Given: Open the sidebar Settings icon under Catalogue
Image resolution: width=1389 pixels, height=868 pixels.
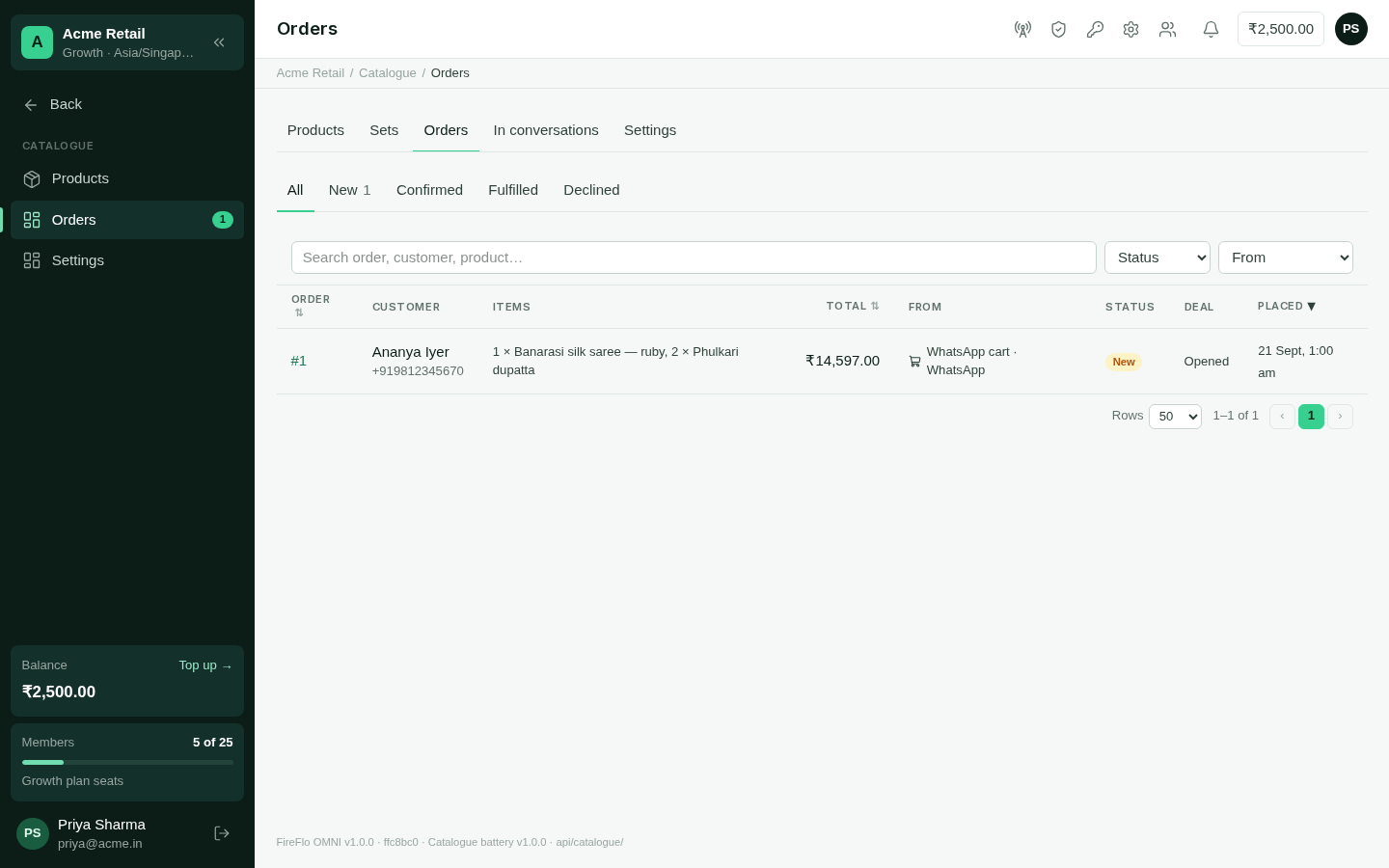Looking at the screenshot, I should pos(32,260).
